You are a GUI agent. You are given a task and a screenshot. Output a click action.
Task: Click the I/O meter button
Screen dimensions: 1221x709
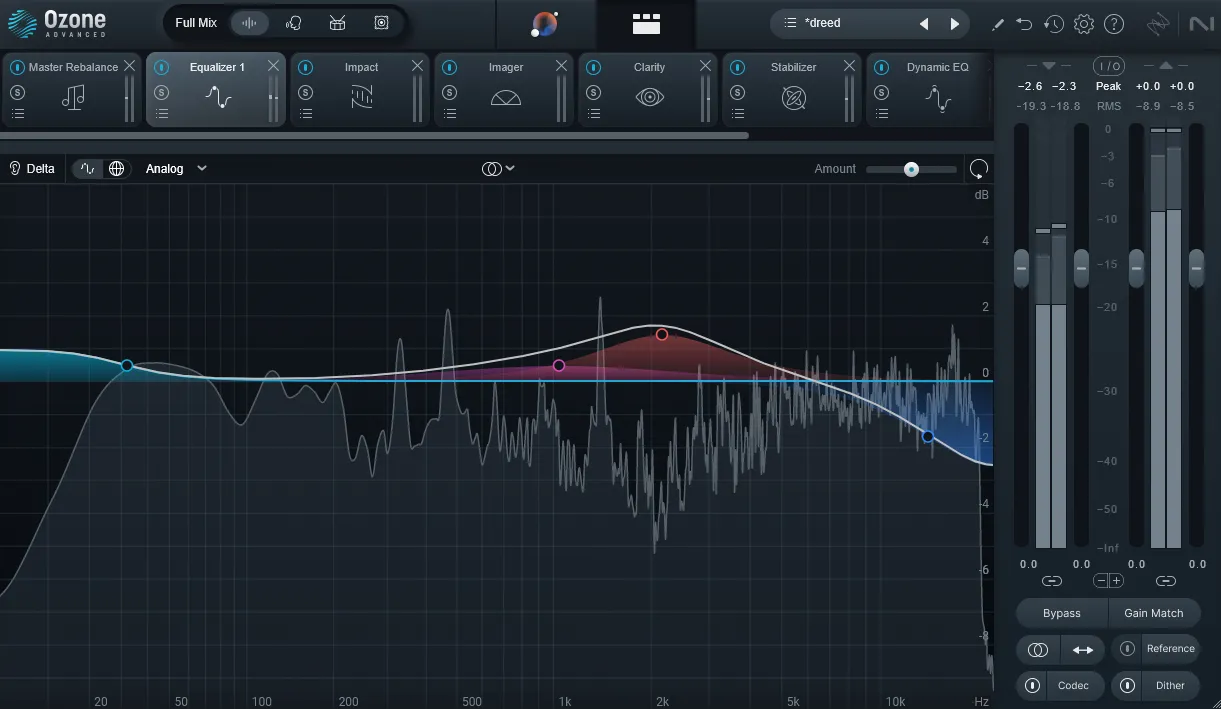click(1108, 66)
